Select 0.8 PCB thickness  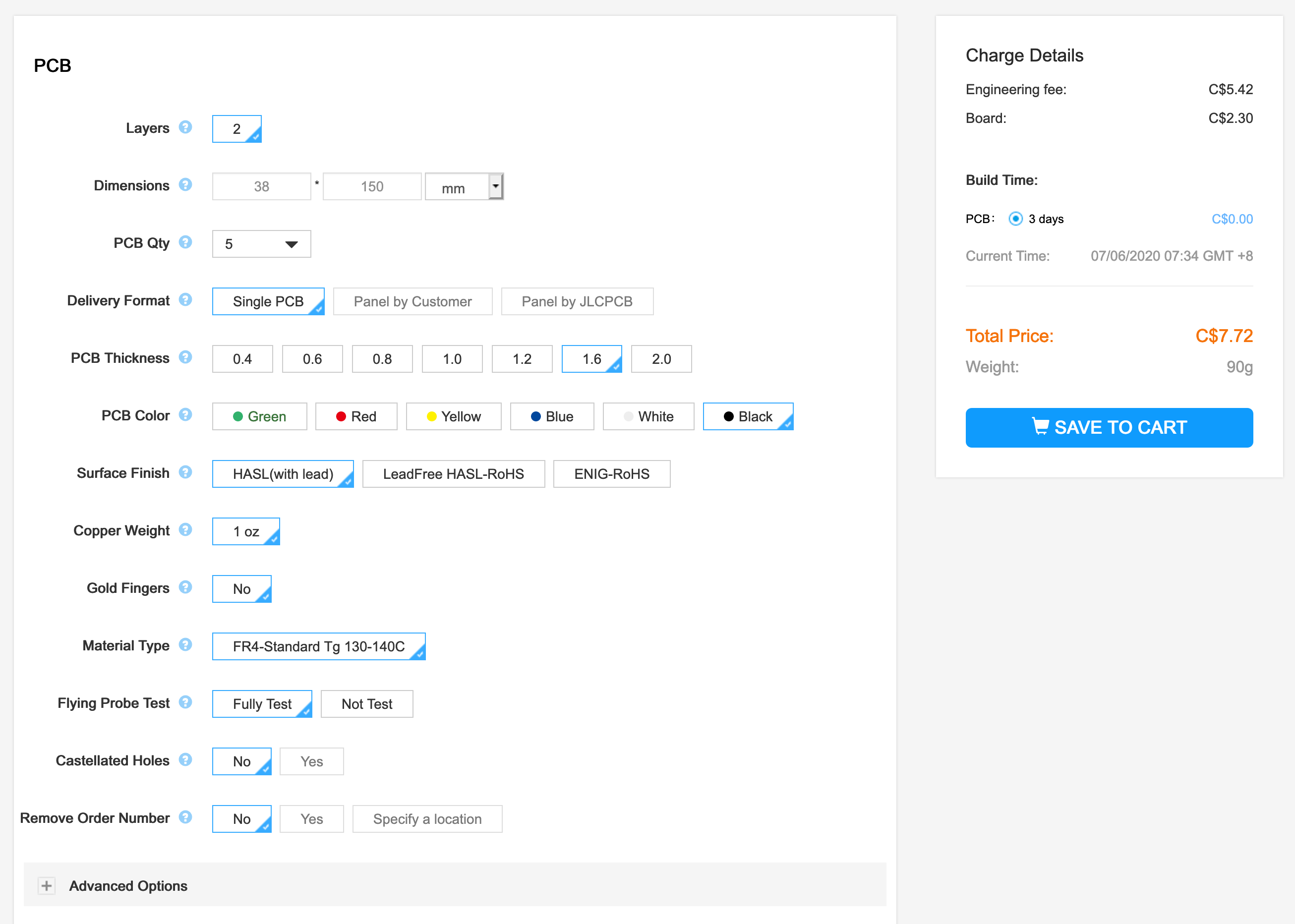[x=382, y=359]
